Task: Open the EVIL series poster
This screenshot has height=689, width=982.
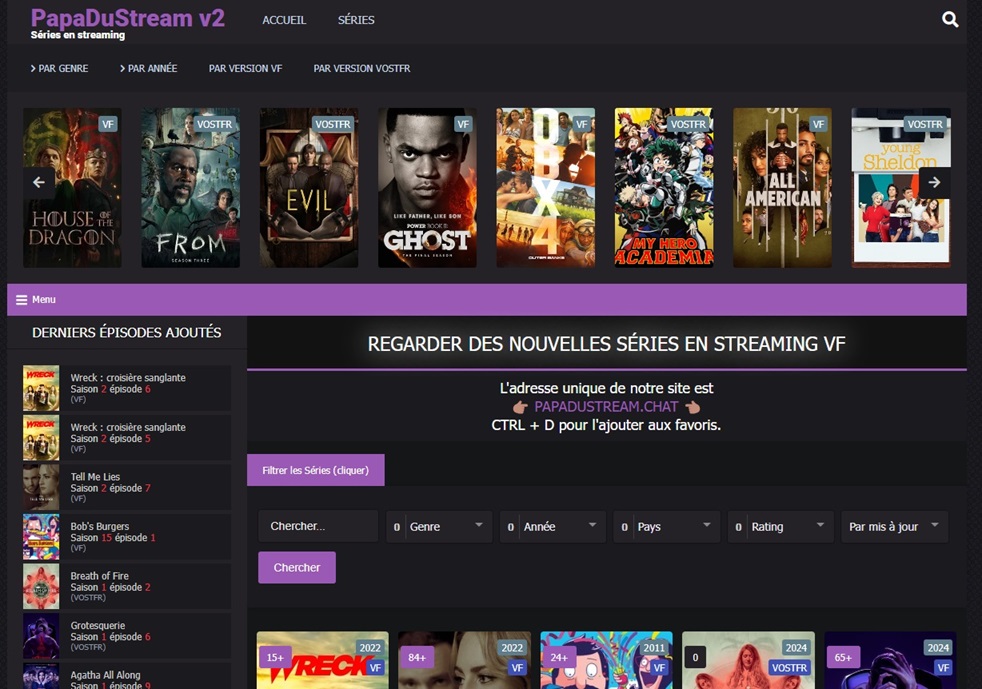Action: pyautogui.click(x=309, y=188)
